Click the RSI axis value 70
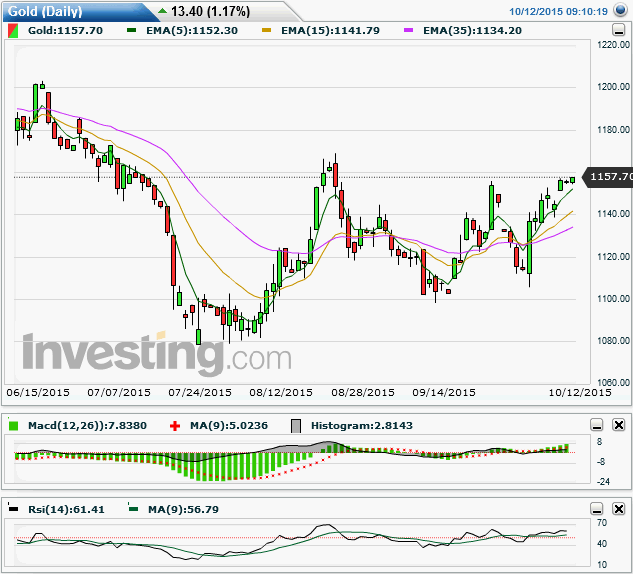 coord(602,523)
